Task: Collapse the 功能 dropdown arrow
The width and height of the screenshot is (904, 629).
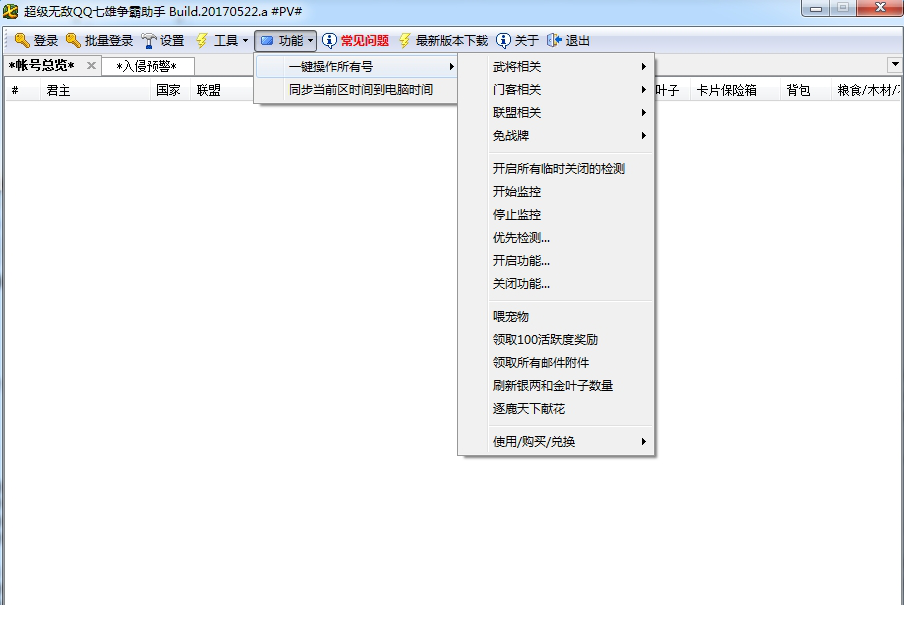Action: pos(310,40)
